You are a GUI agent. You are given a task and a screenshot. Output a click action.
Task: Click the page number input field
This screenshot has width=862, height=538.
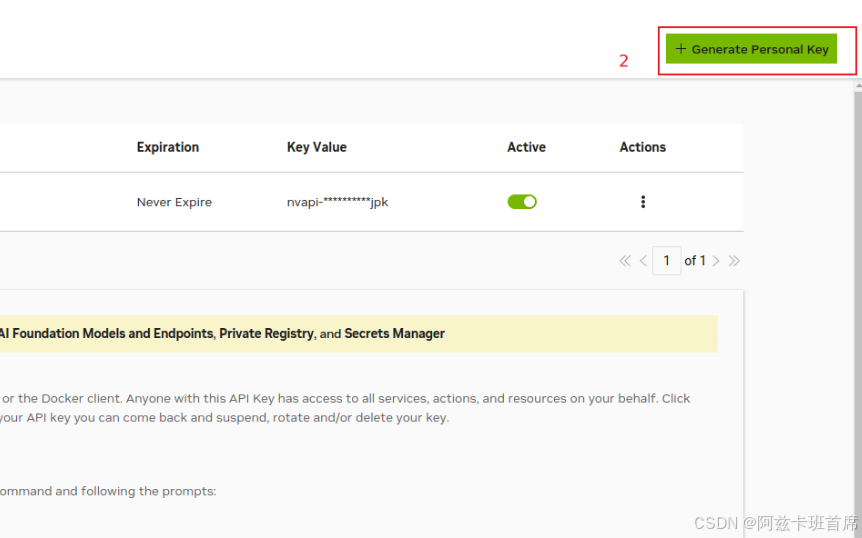tap(666, 261)
